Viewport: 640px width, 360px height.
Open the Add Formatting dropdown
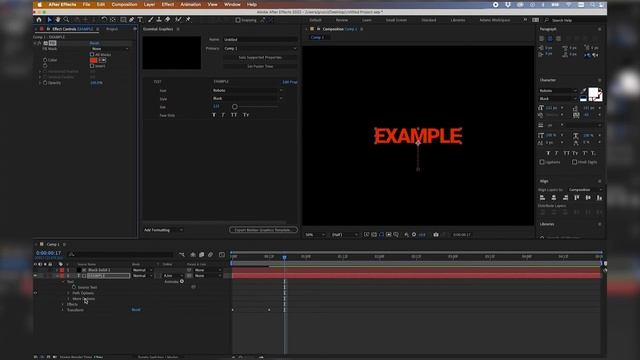pos(163,230)
